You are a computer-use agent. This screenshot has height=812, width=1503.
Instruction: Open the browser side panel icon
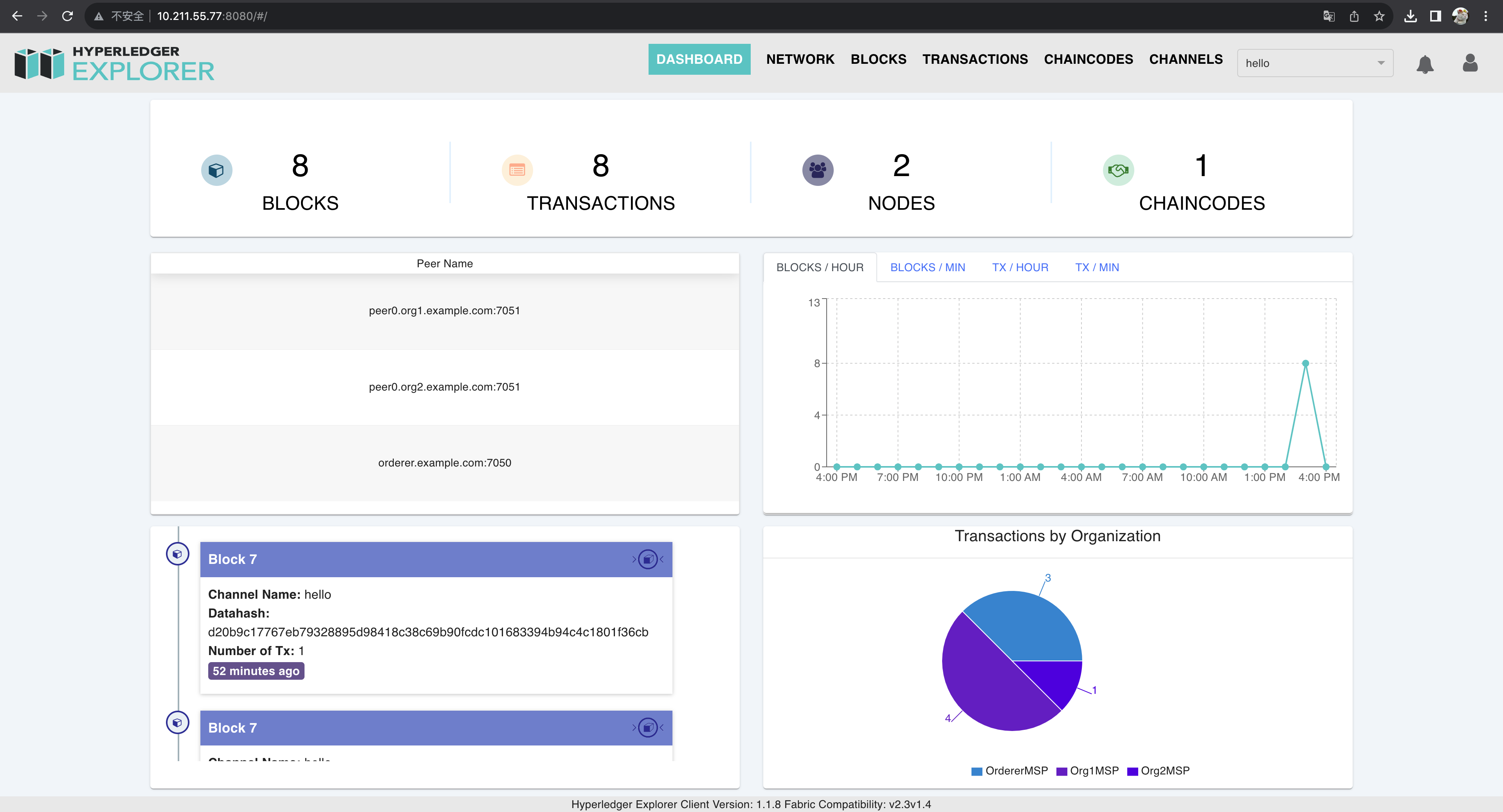(1435, 16)
